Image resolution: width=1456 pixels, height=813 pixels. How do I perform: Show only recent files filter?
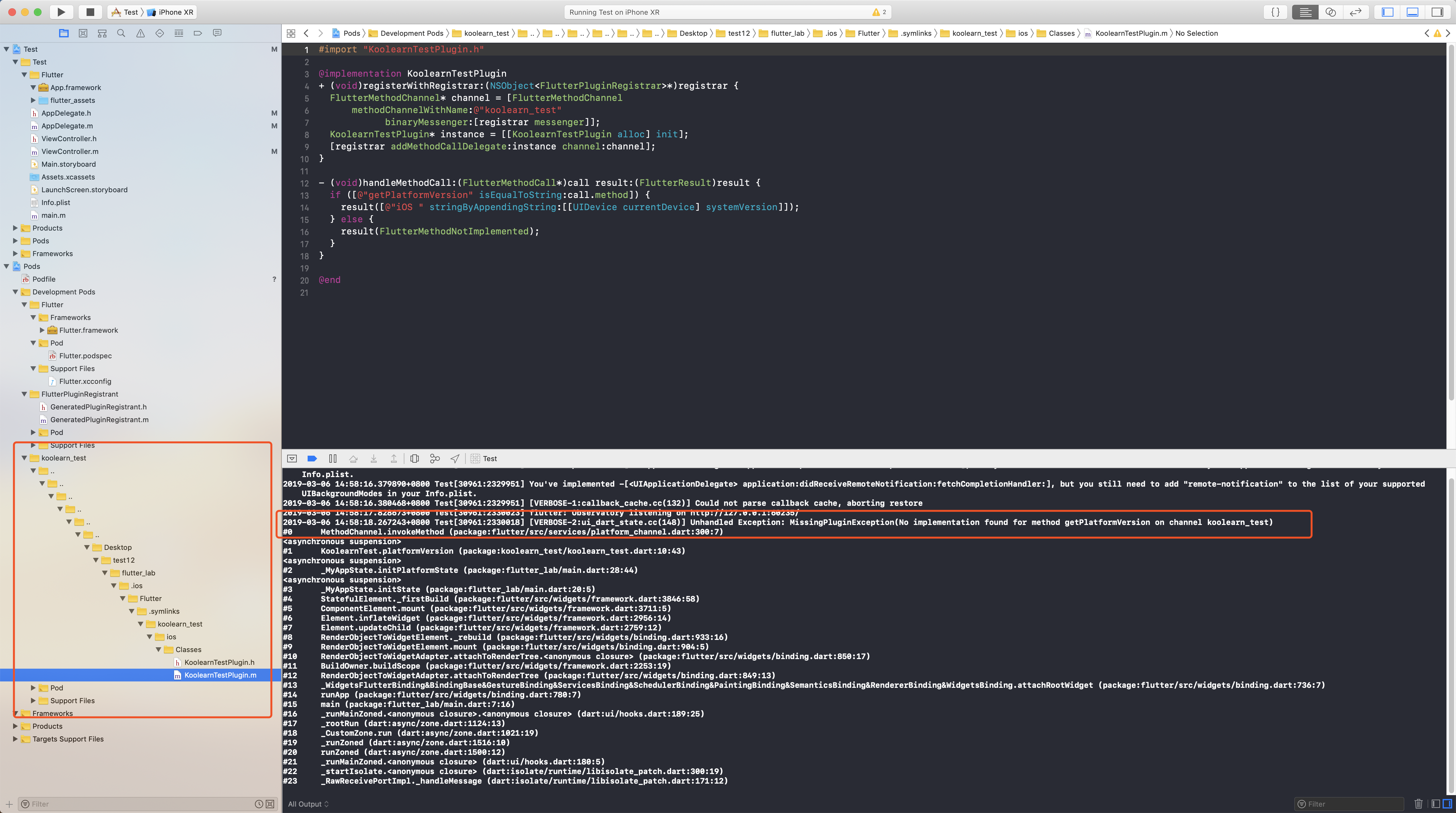click(259, 804)
